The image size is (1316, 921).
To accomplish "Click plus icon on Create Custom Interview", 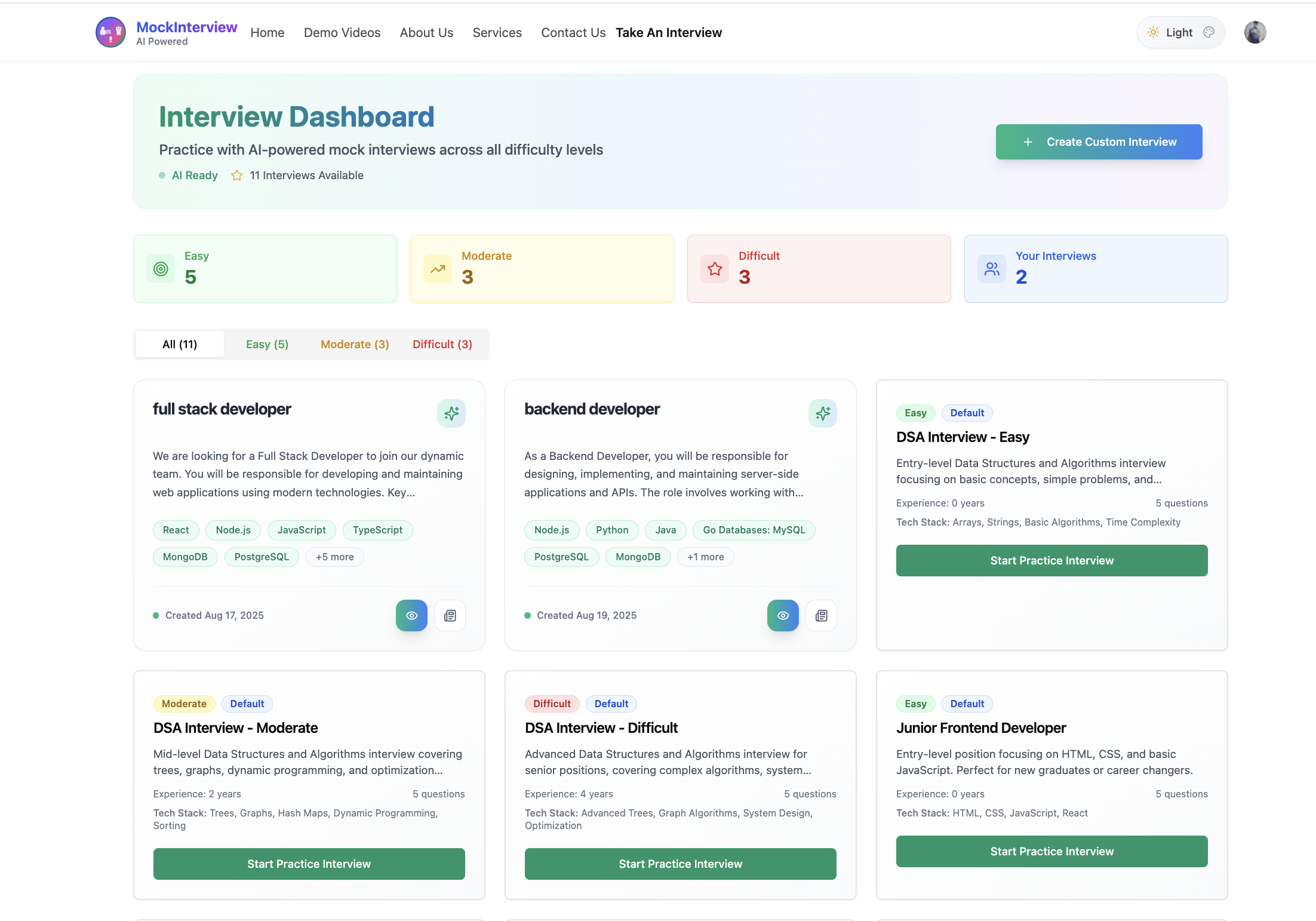I will (x=1028, y=142).
